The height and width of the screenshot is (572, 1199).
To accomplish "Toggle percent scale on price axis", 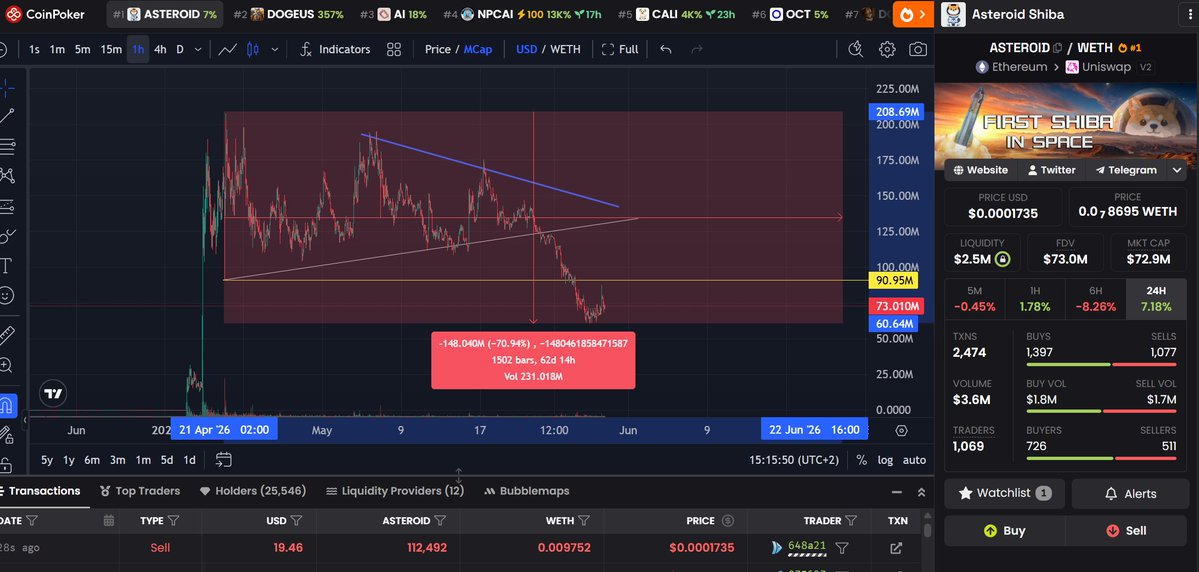I will (862, 460).
